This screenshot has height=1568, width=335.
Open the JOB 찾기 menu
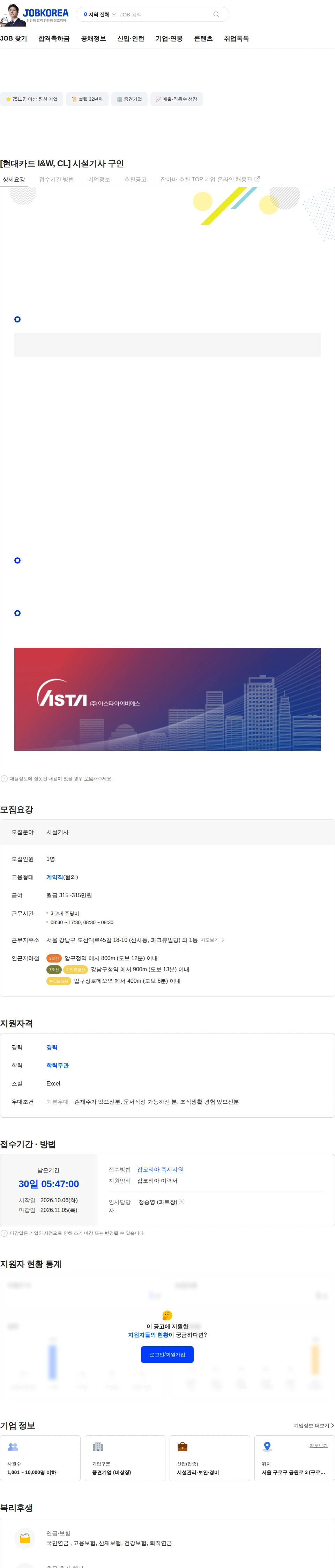(13, 38)
